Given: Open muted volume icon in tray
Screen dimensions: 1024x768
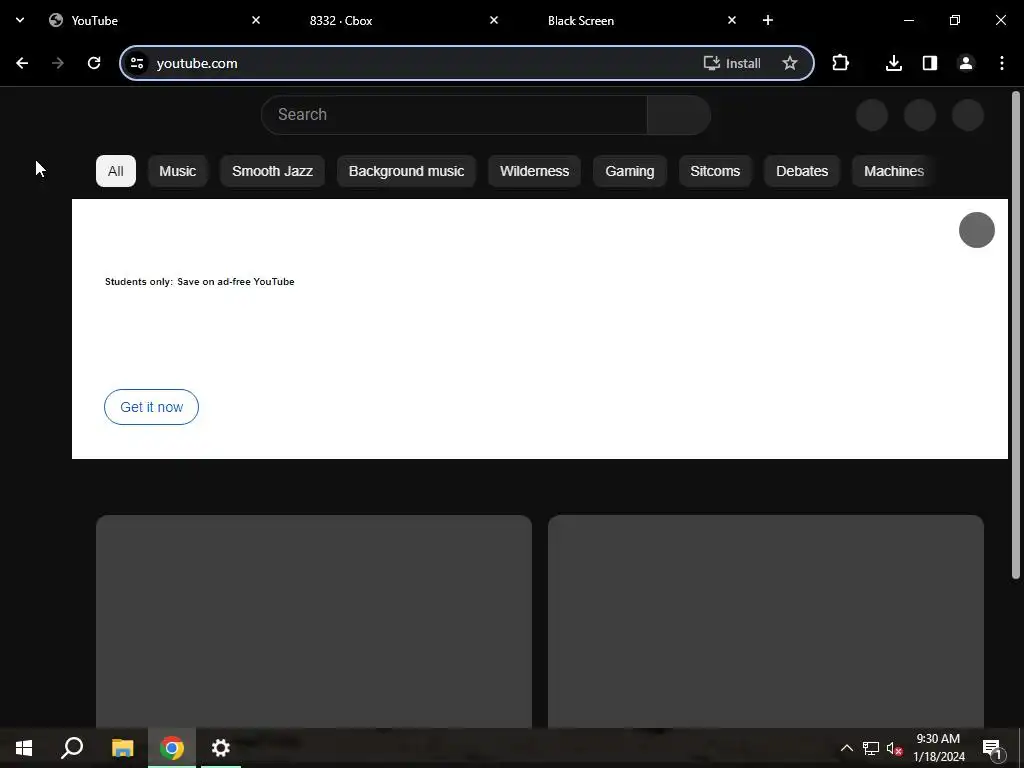Looking at the screenshot, I should tap(894, 748).
